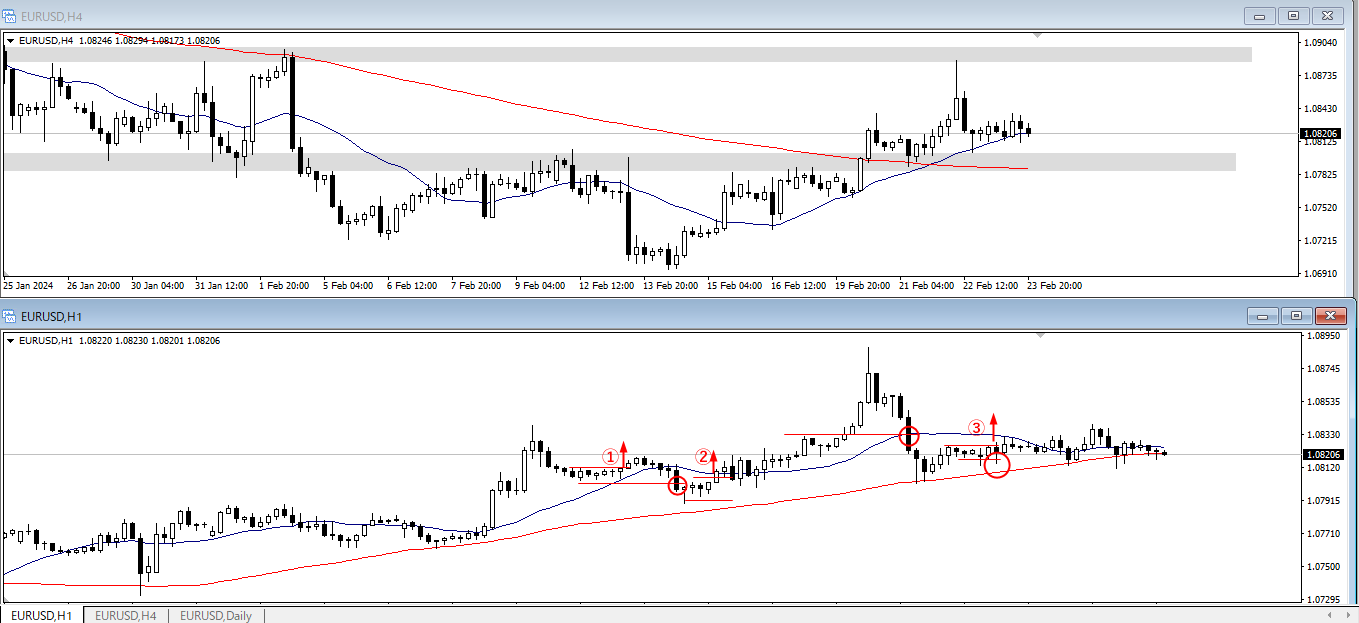The height and width of the screenshot is (623, 1359).
Task: Select the EURUSD,H1 tab
Action: [42, 615]
